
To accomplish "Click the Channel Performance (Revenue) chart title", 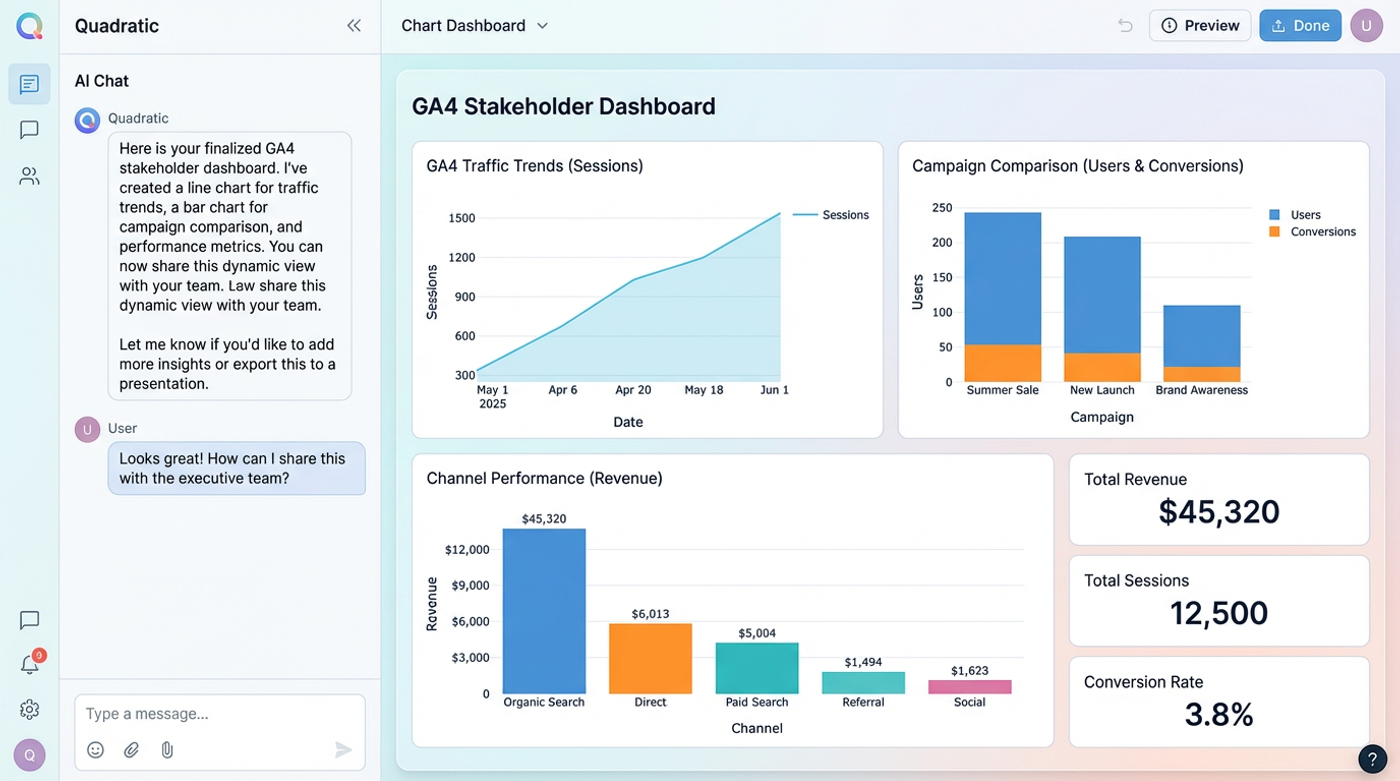I will pyautogui.click(x=545, y=478).
